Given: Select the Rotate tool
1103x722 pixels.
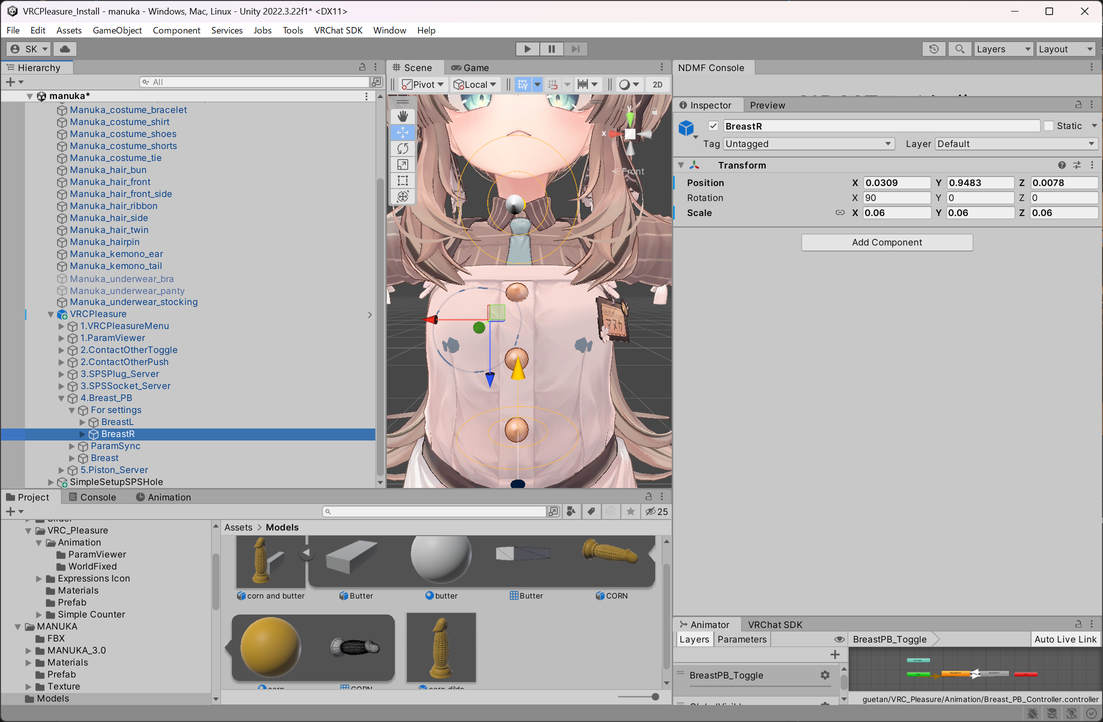Looking at the screenshot, I should pyautogui.click(x=402, y=148).
